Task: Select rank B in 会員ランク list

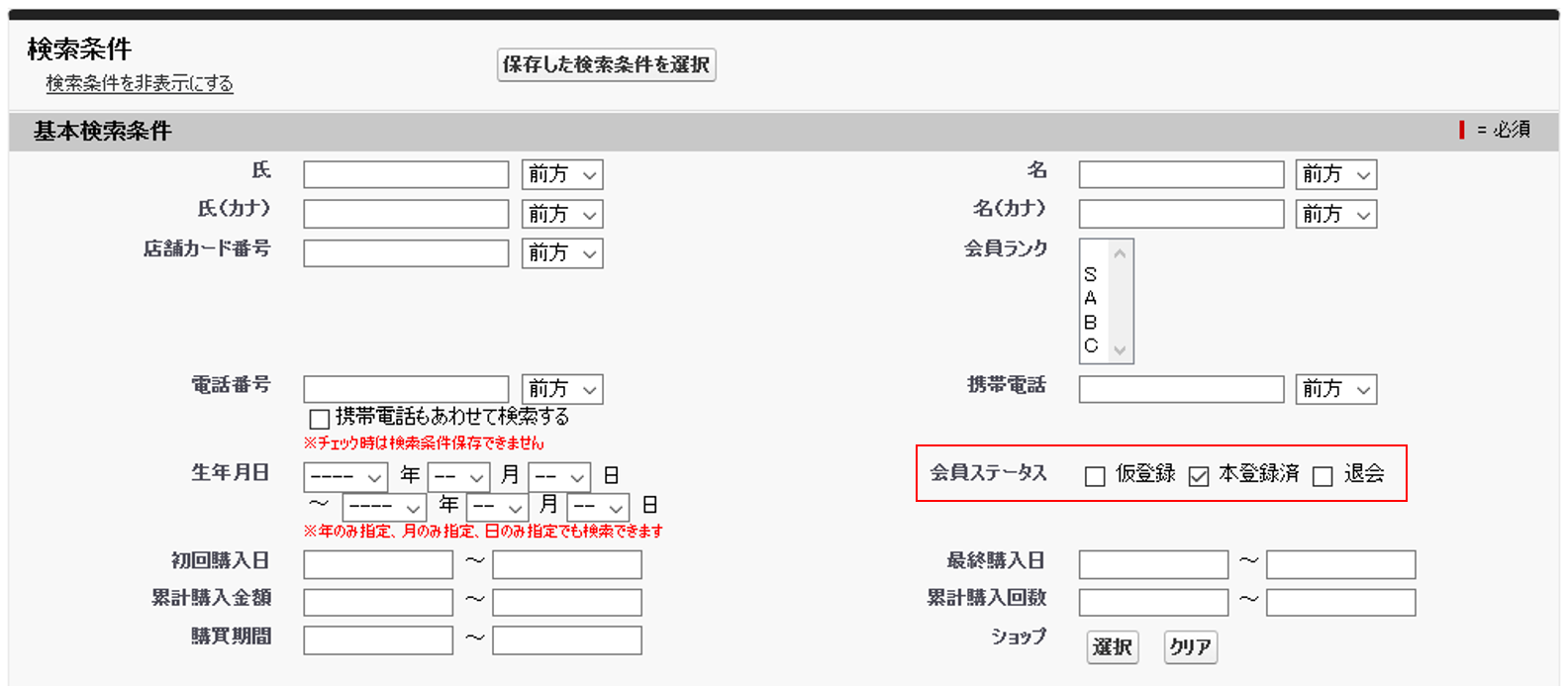Action: [x=1091, y=322]
